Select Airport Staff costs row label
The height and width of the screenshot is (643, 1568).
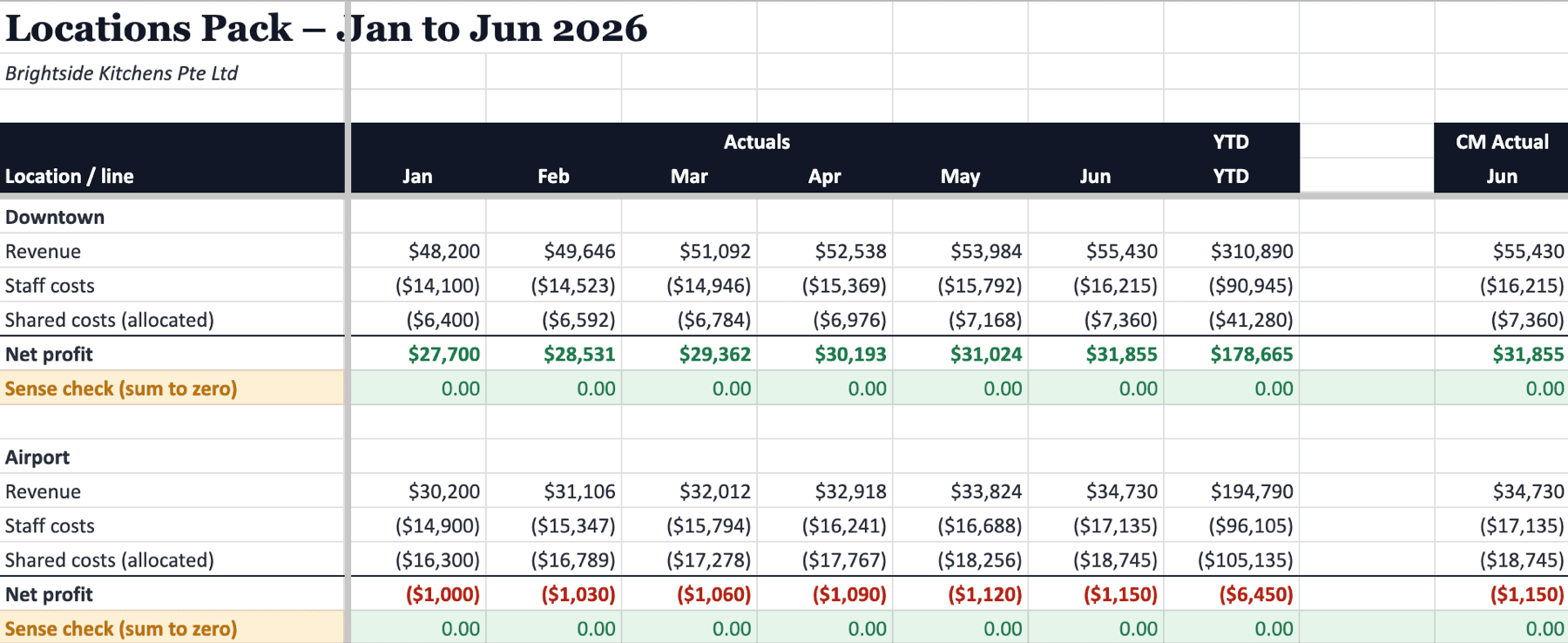click(50, 525)
